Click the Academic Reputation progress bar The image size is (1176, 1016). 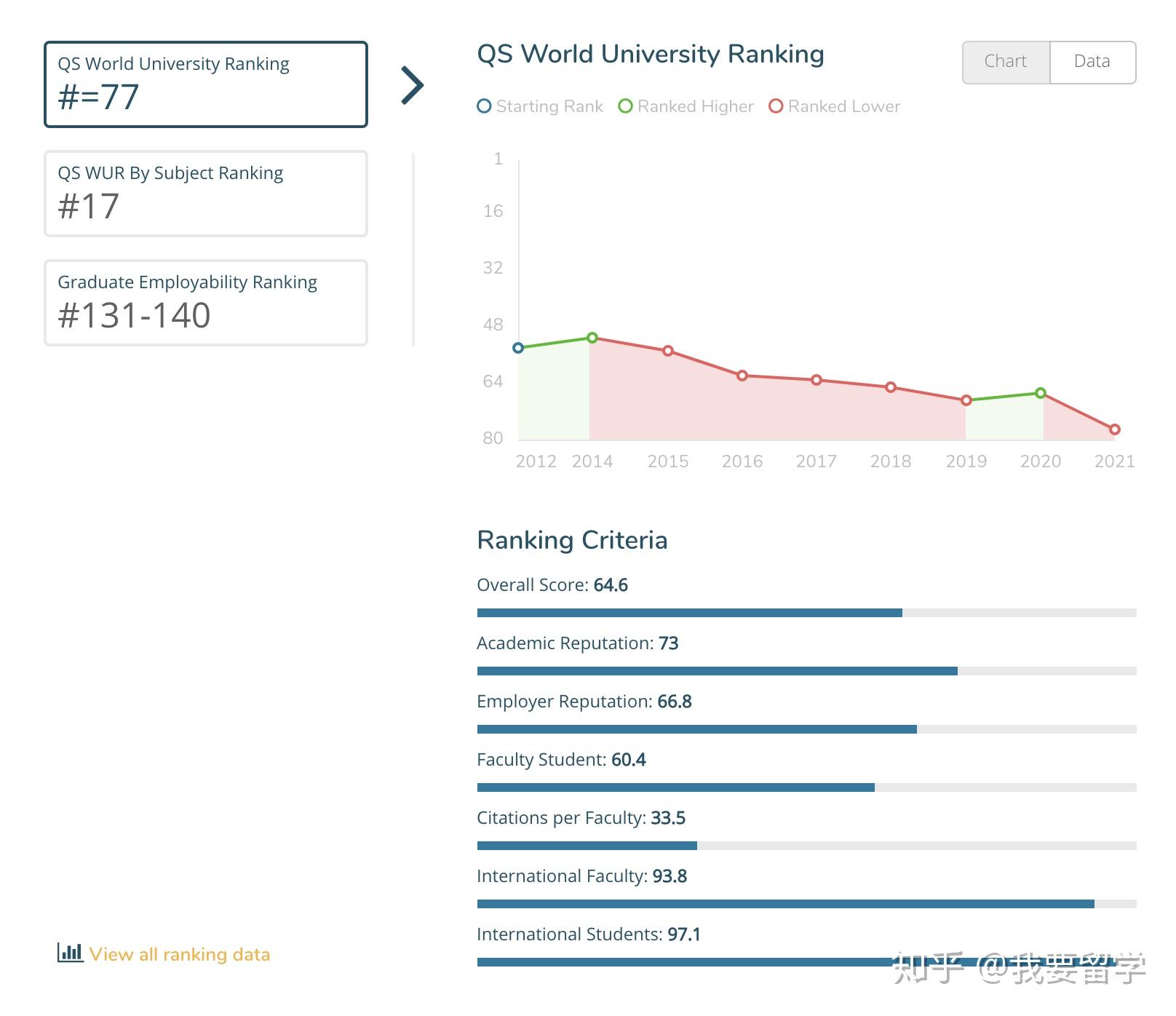coord(806,671)
